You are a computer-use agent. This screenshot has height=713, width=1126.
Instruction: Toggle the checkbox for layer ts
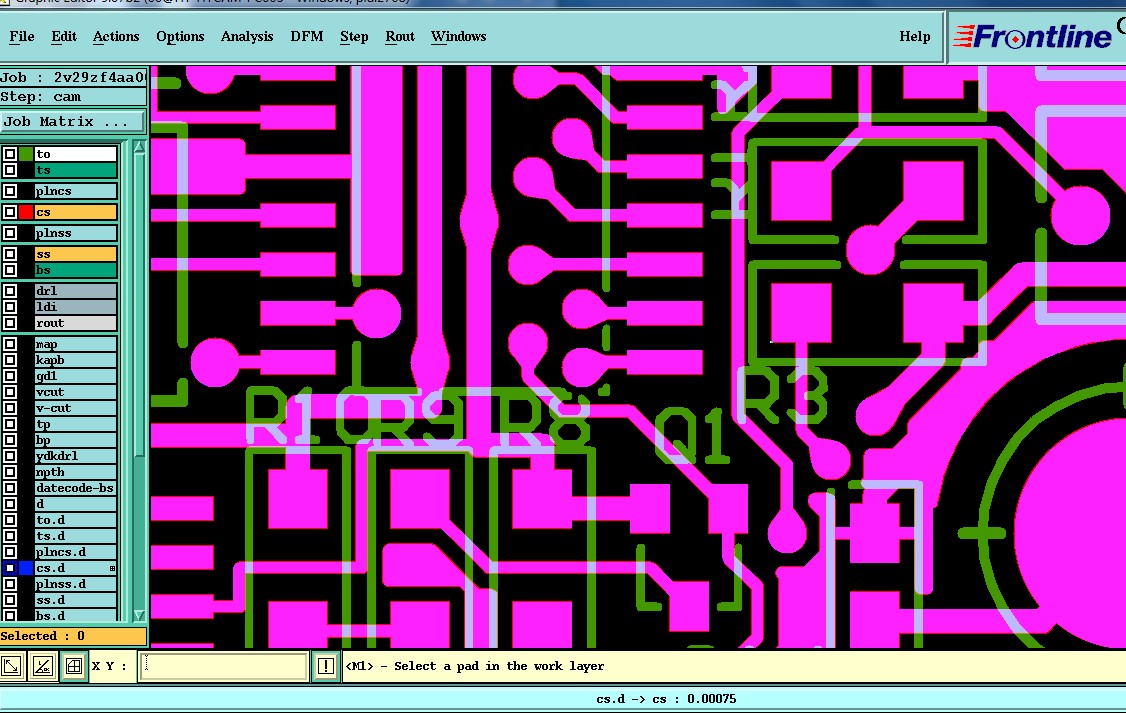click(x=9, y=170)
